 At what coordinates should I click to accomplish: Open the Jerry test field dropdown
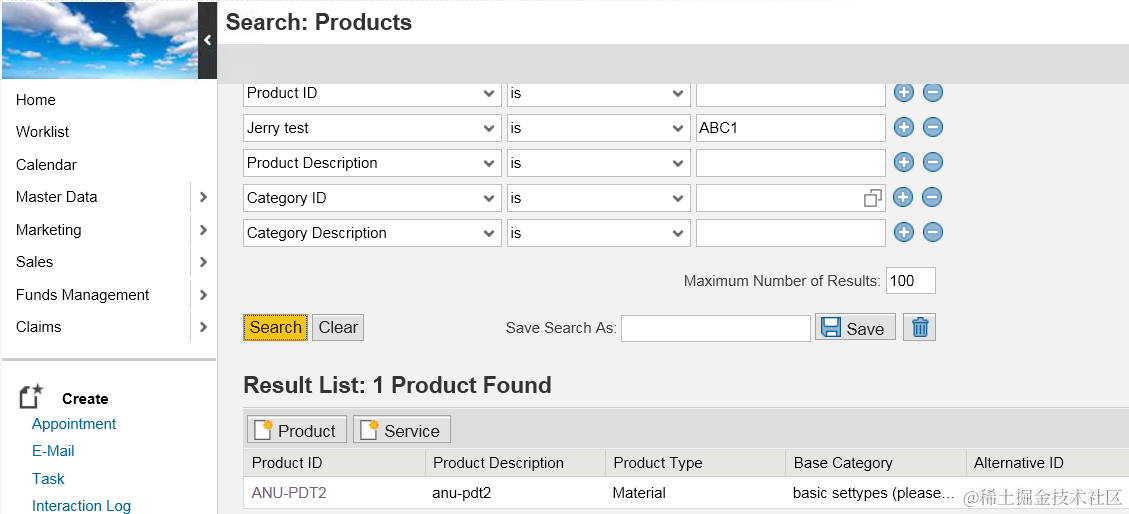point(489,128)
